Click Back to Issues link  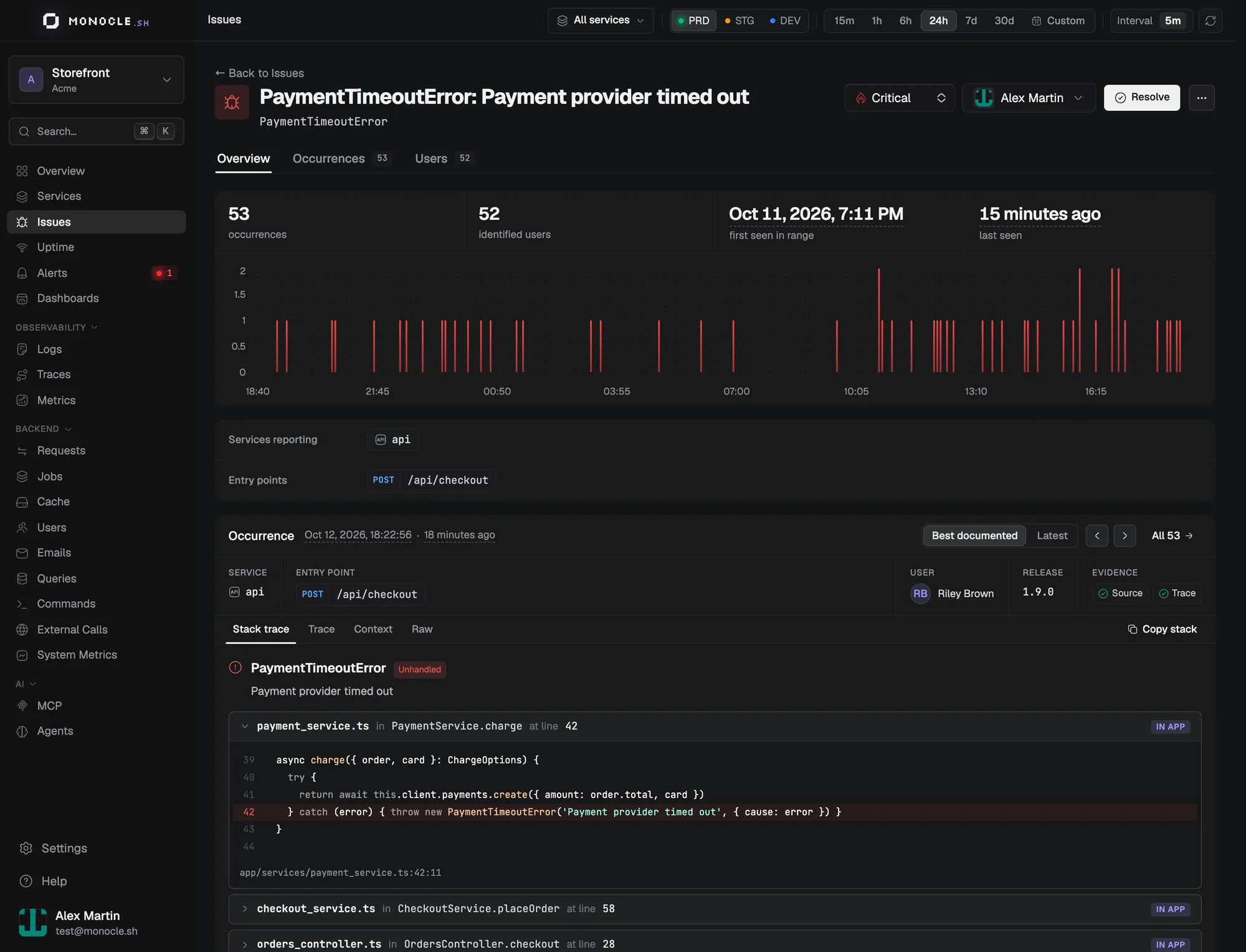coord(260,73)
